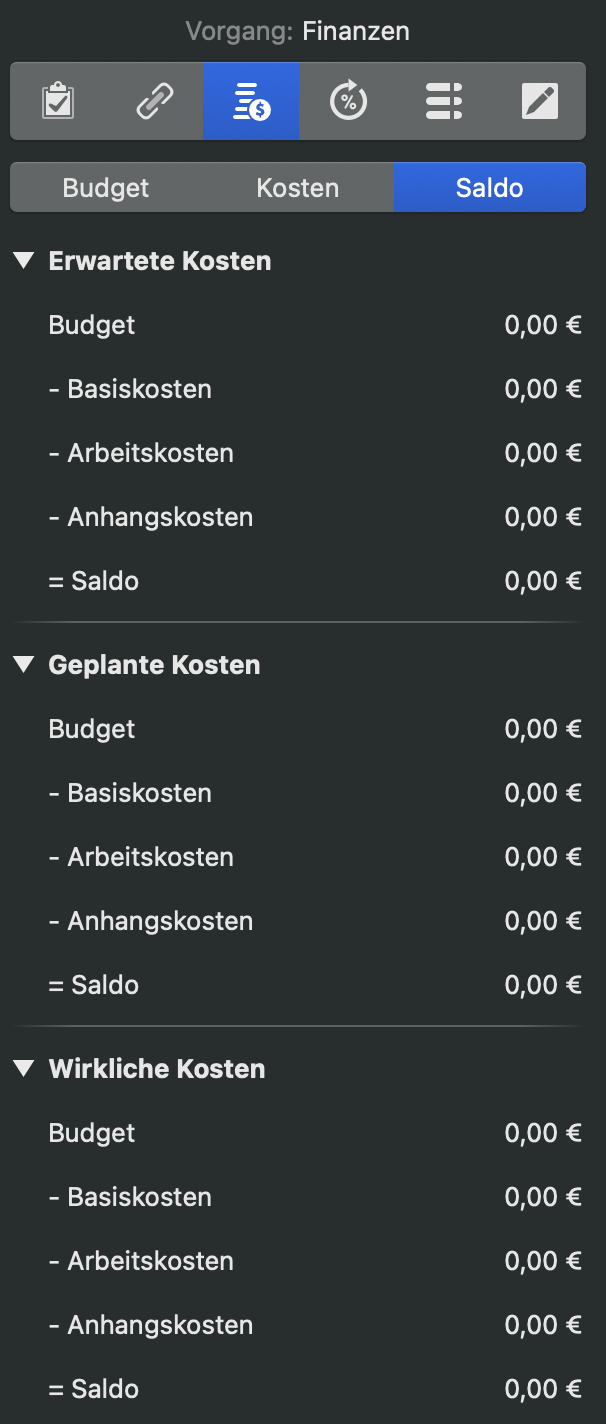The height and width of the screenshot is (1424, 606).
Task: Select the Finanzen inspector coin icon
Action: point(251,101)
